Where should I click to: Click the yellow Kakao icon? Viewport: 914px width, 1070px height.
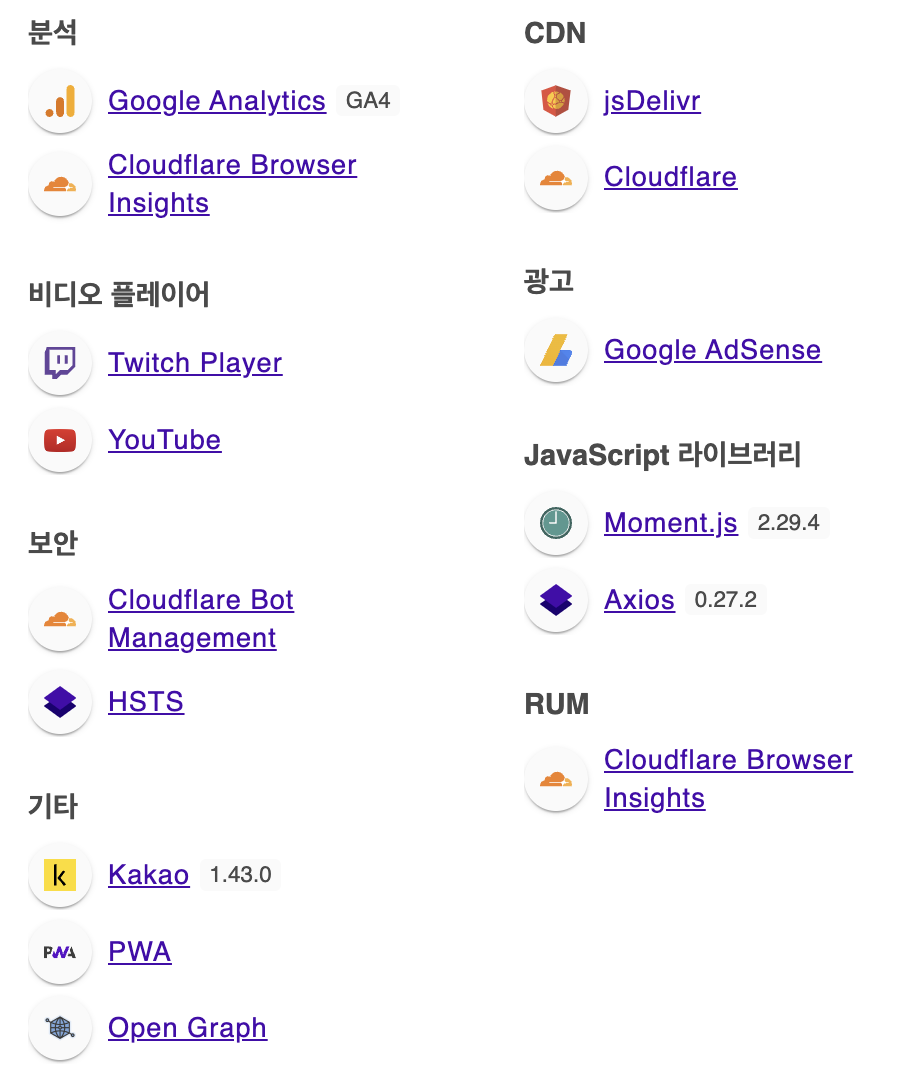(x=60, y=875)
